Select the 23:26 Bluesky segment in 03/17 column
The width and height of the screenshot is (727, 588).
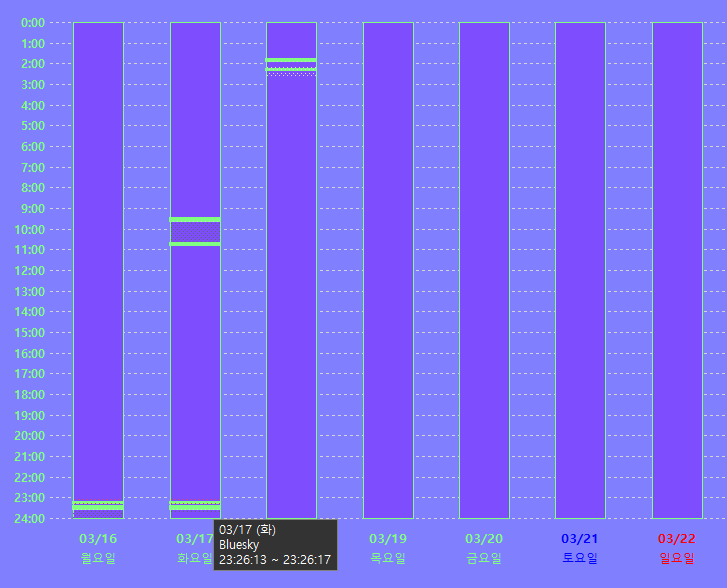click(x=195, y=506)
